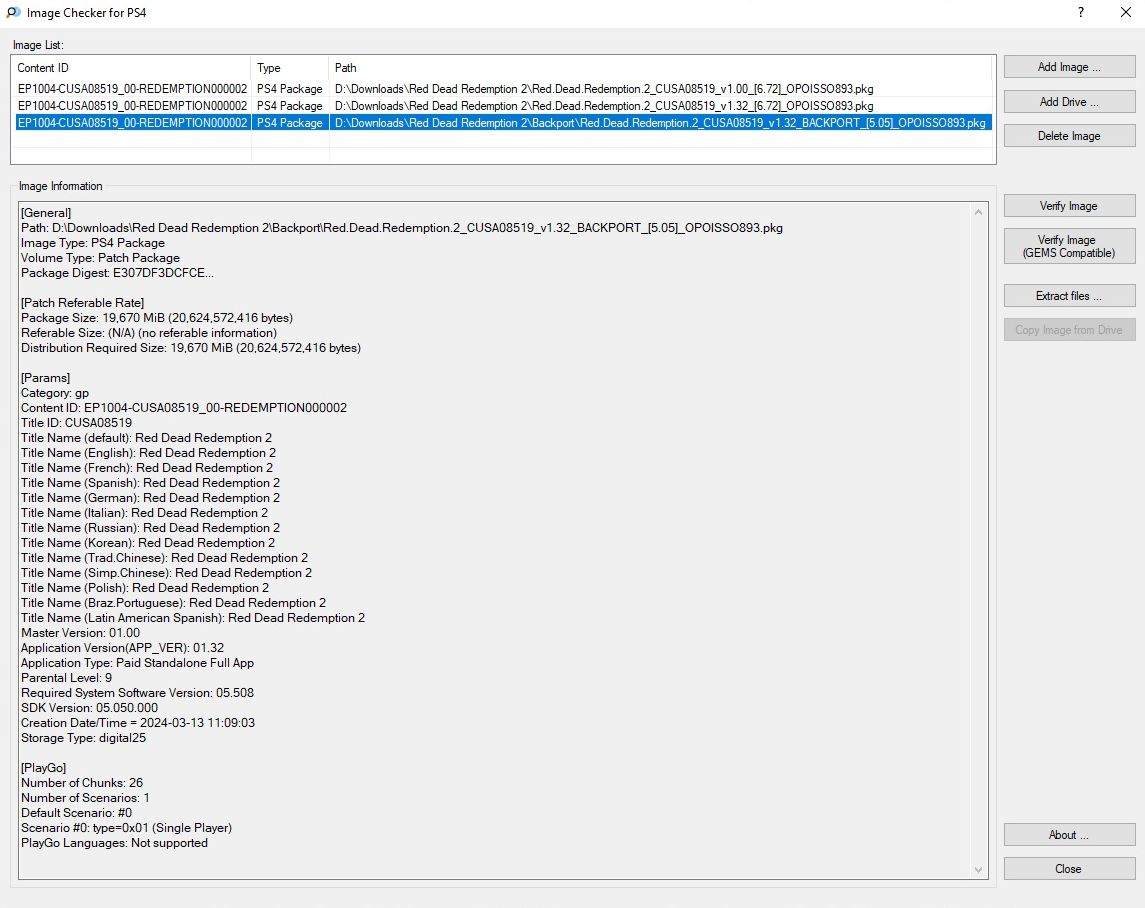Open Extract files dialog
The width and height of the screenshot is (1145, 908).
pos(1069,296)
